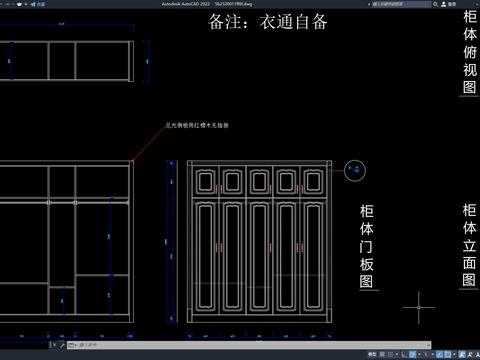Click the Plot printer icon in quick access toolbar
Image resolution: width=480 pixels, height=360 pixels.
click(x=19, y=4)
